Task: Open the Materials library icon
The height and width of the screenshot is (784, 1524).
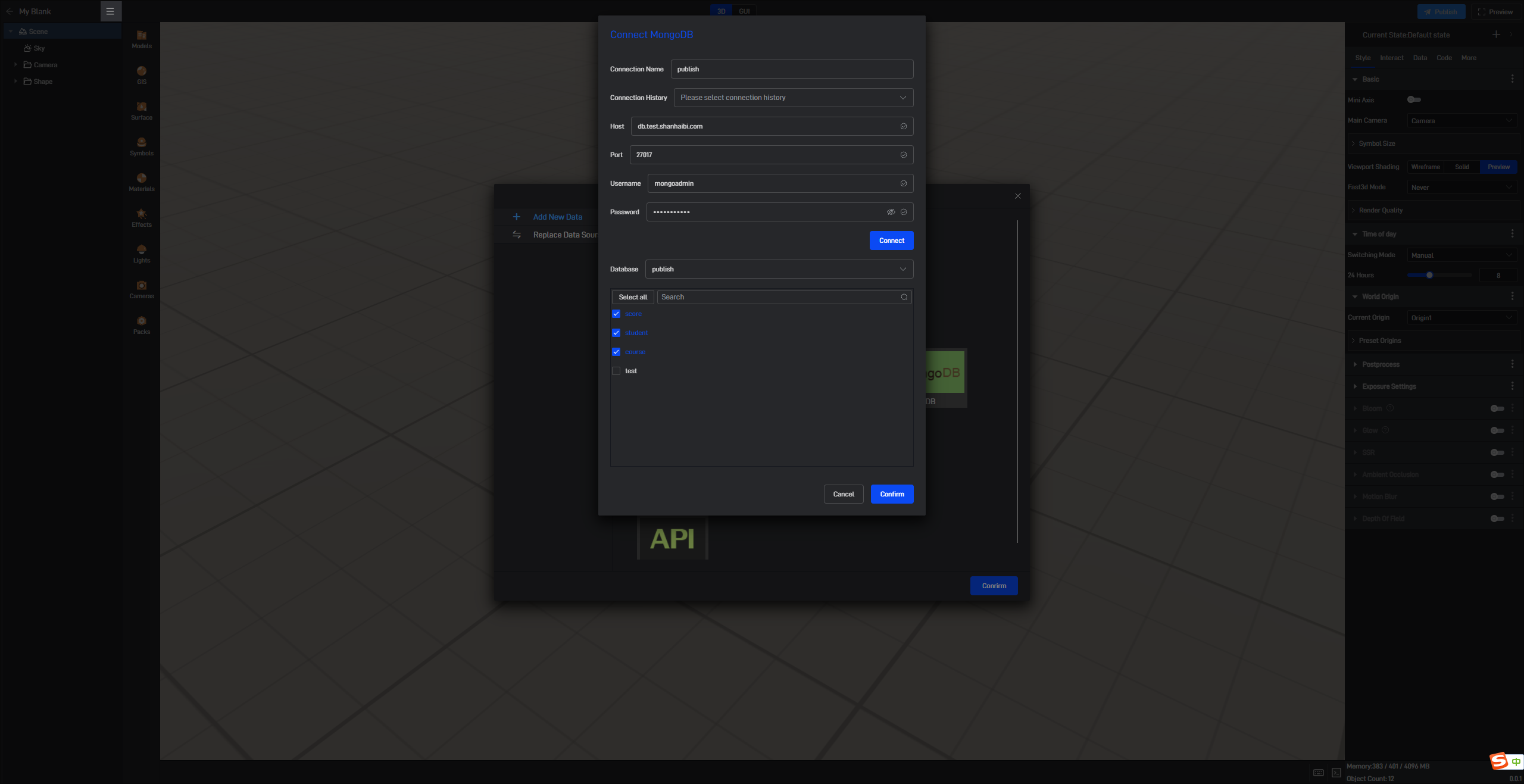Action: 142,182
